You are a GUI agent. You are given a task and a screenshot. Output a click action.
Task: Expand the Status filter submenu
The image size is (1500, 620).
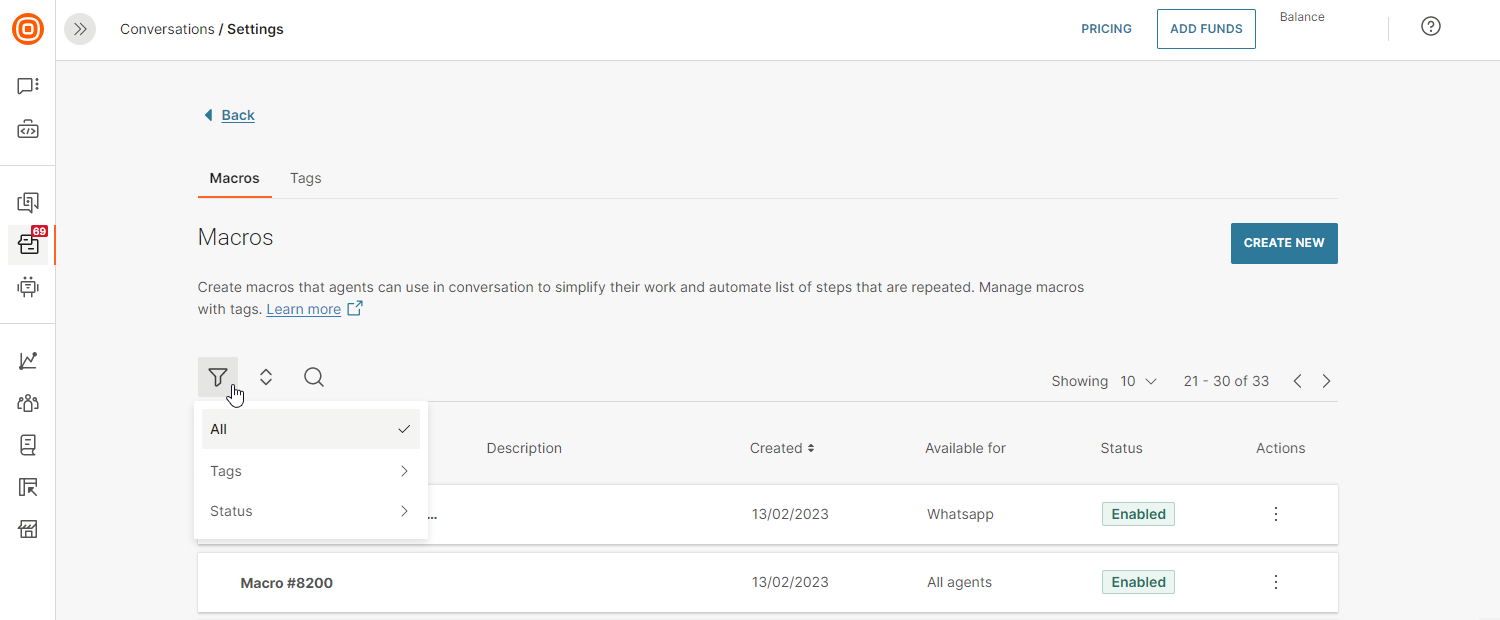[x=310, y=511]
